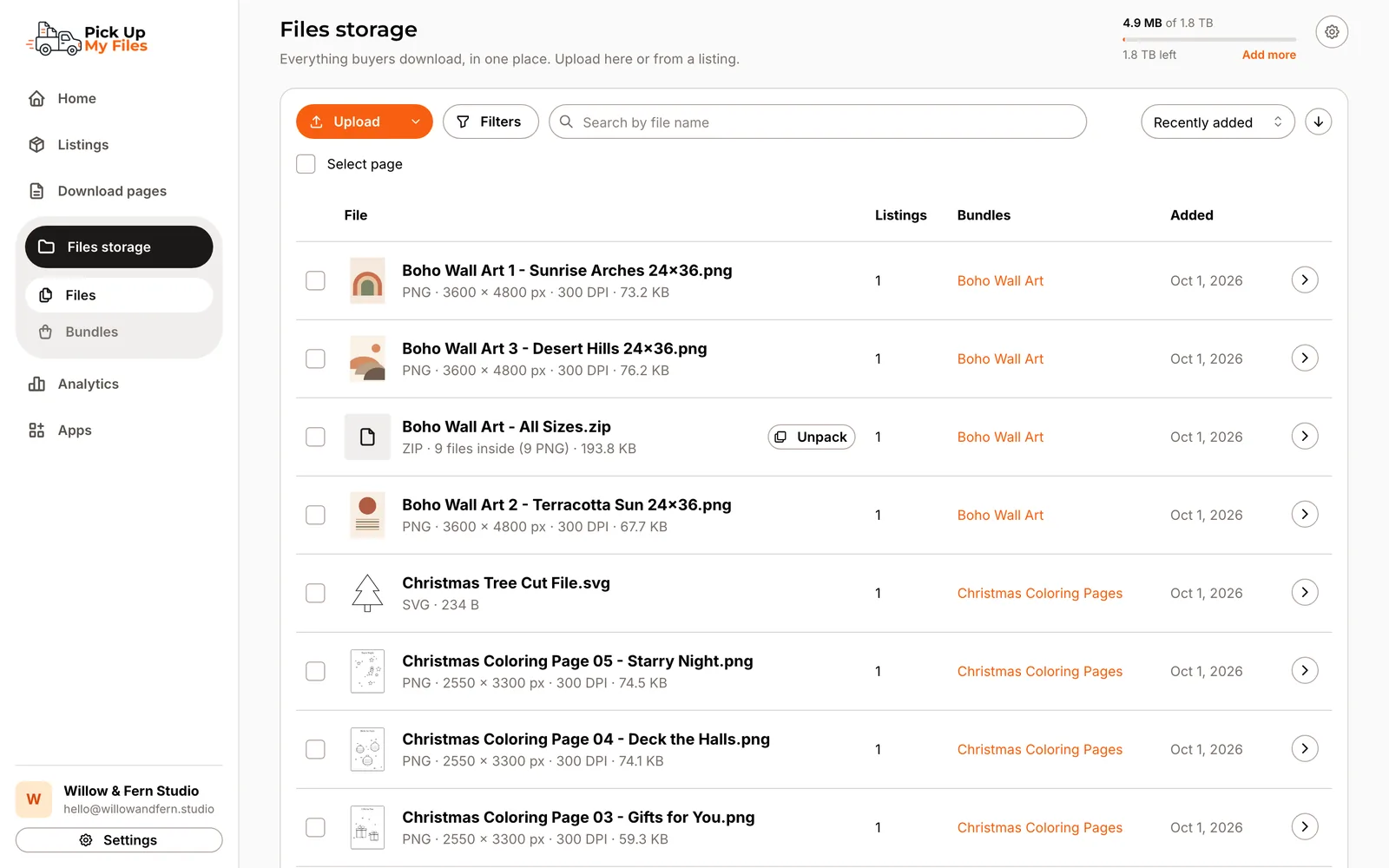Click the zip file document icon

367,437
